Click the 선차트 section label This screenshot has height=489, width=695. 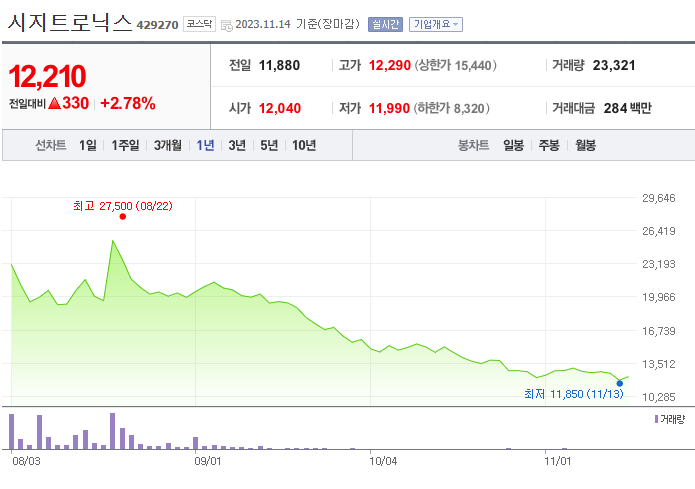pos(51,145)
